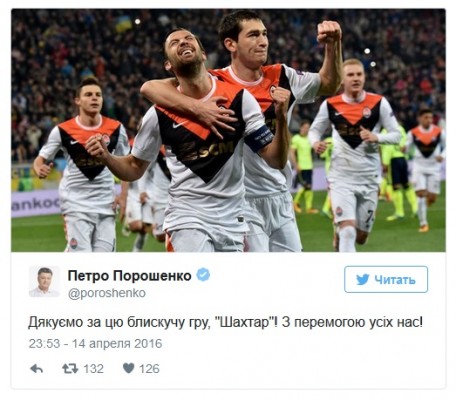456x400 pixels.
Task: Click the player running on the left
Action: pos(83,165)
